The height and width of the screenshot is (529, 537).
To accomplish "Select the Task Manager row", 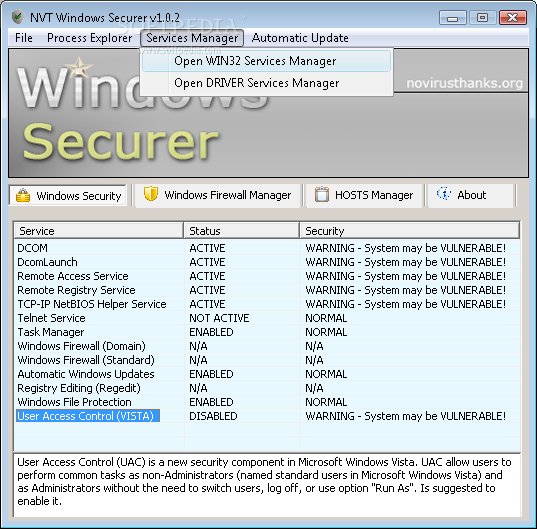I will click(x=267, y=332).
